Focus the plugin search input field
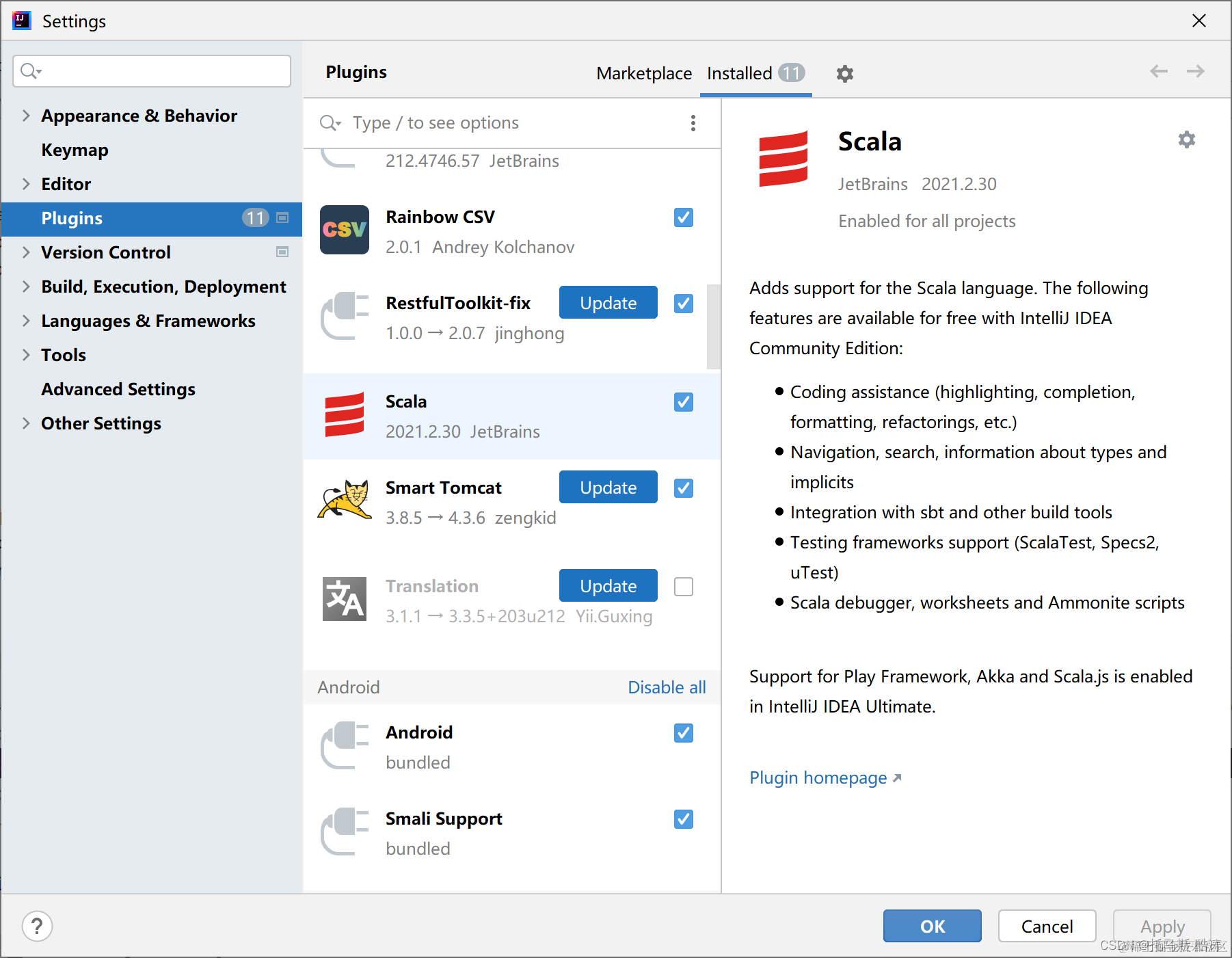 click(x=513, y=123)
